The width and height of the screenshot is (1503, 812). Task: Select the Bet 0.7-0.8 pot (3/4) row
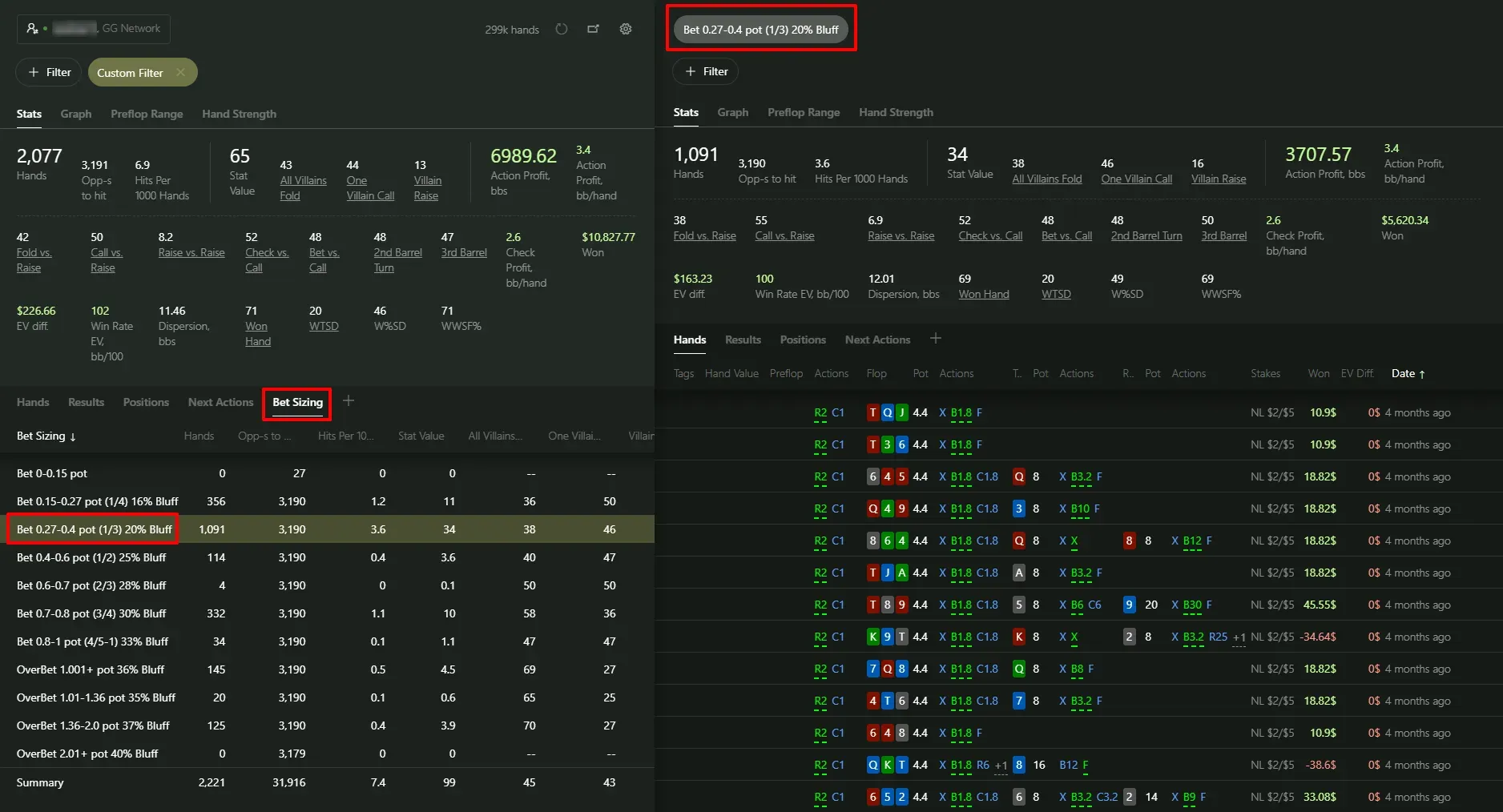91,613
